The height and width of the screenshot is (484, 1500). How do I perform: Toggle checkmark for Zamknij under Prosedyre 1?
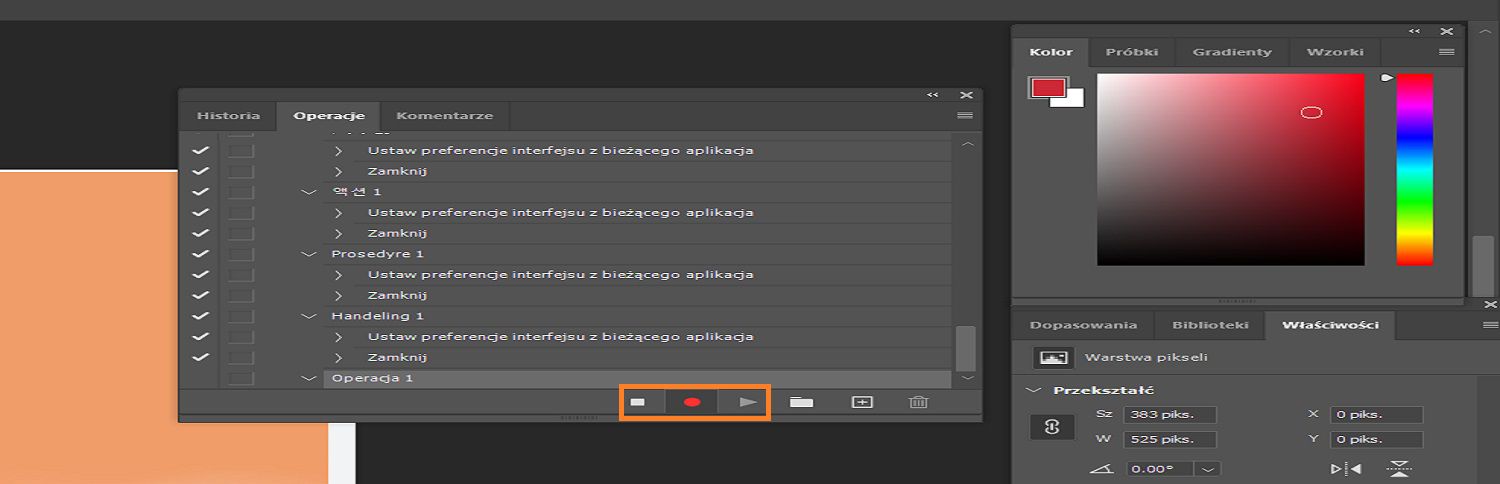tap(200, 295)
